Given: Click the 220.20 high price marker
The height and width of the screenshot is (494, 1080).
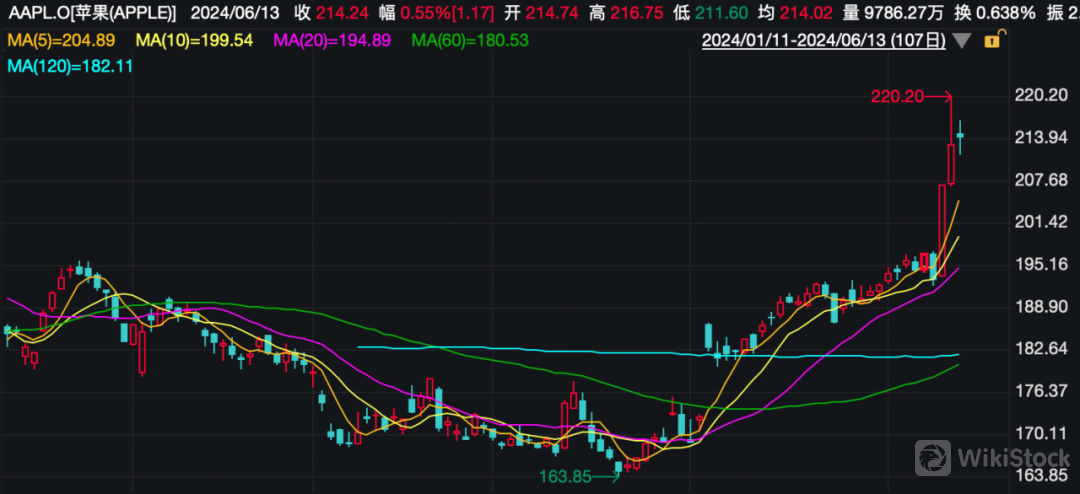Looking at the screenshot, I should tap(896, 96).
